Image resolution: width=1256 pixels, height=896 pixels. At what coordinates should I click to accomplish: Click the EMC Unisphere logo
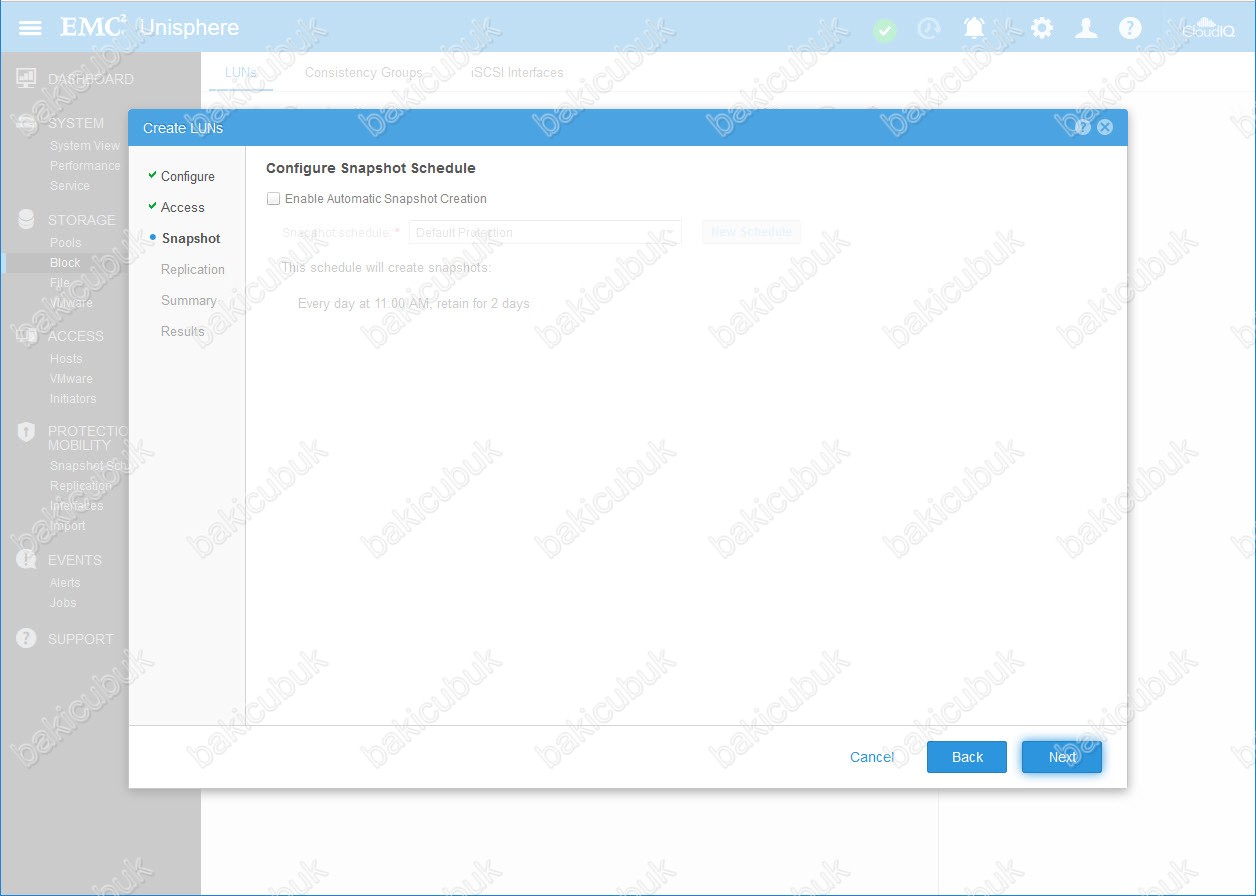coord(150,27)
